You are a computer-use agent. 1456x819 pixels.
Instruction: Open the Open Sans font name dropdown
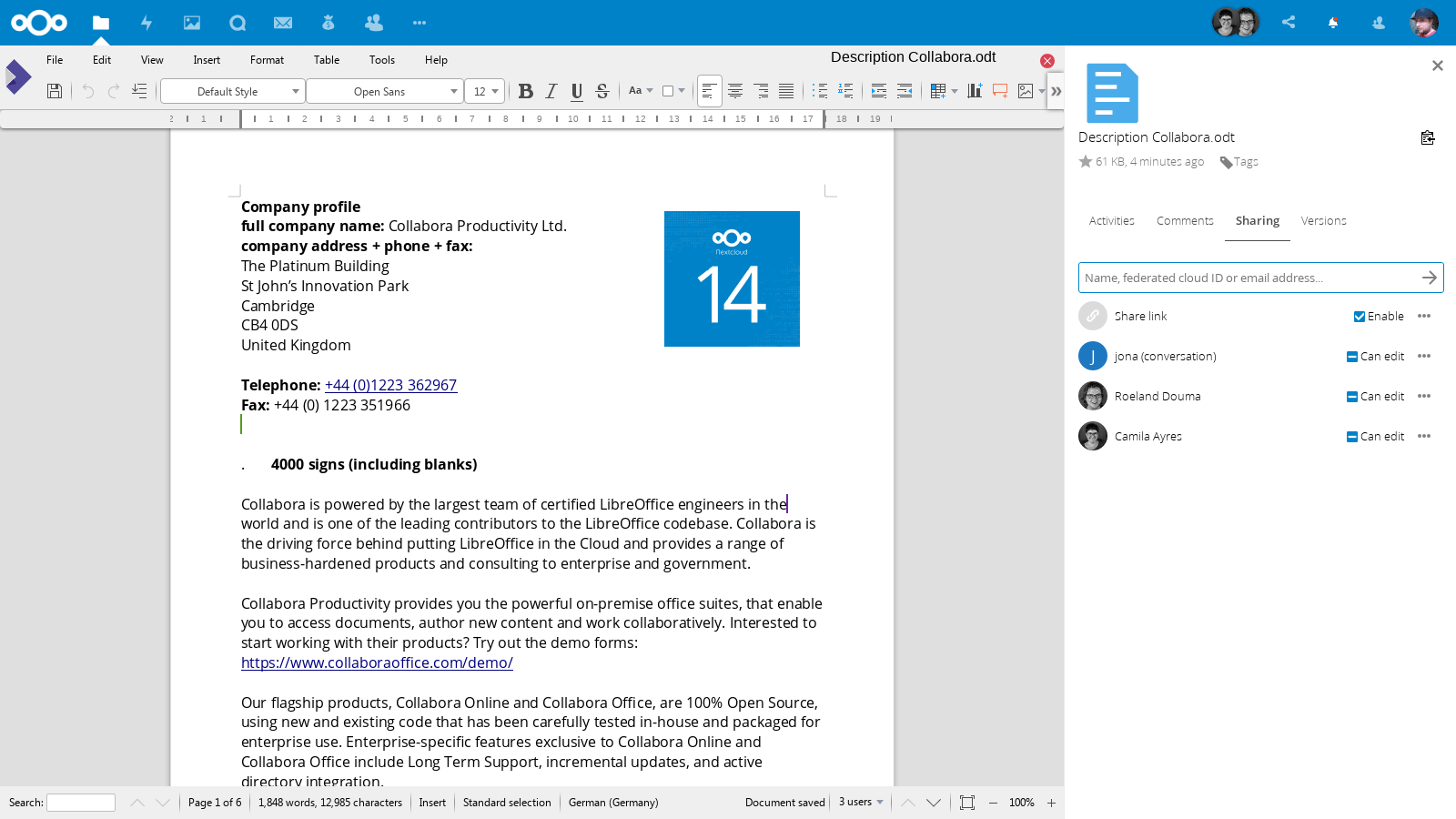pos(384,91)
